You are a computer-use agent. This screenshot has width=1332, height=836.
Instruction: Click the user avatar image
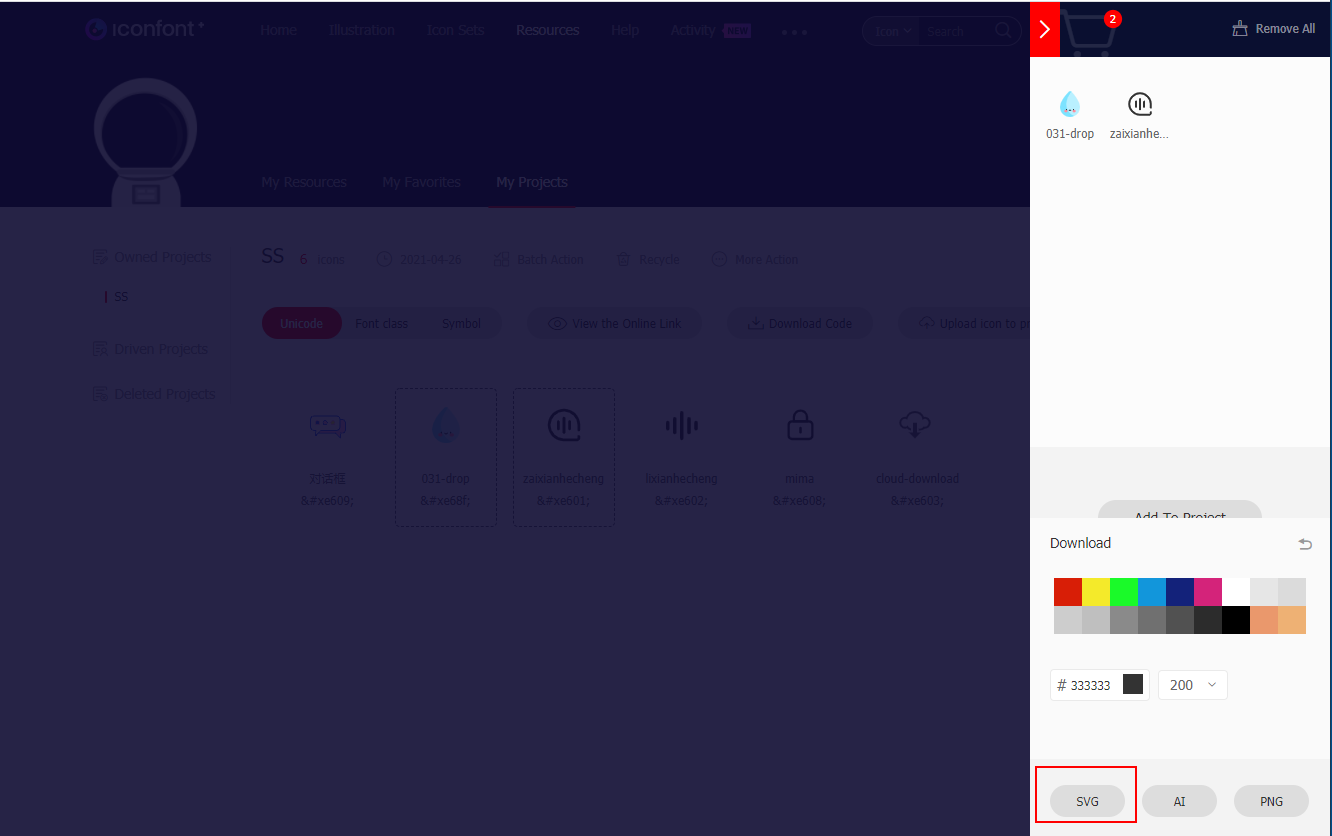(x=145, y=142)
